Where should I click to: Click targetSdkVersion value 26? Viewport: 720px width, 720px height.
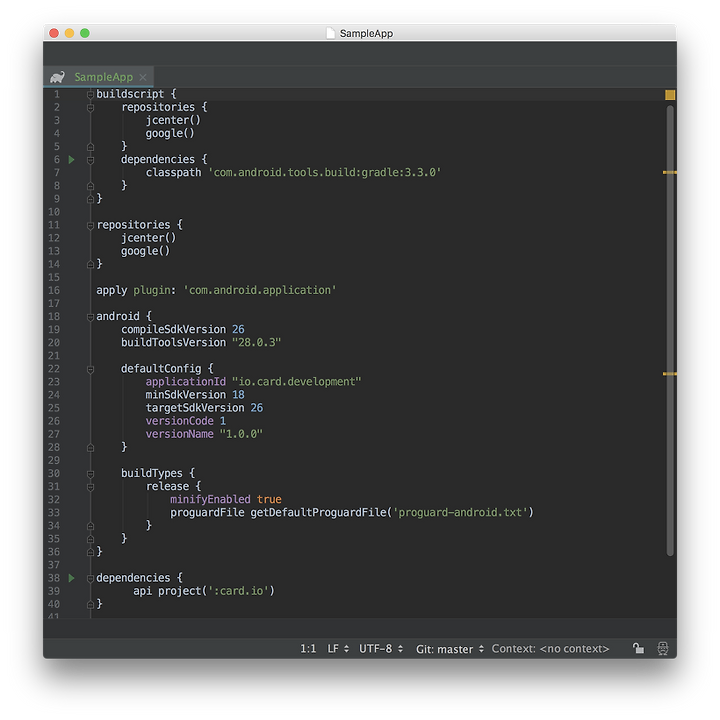point(257,408)
